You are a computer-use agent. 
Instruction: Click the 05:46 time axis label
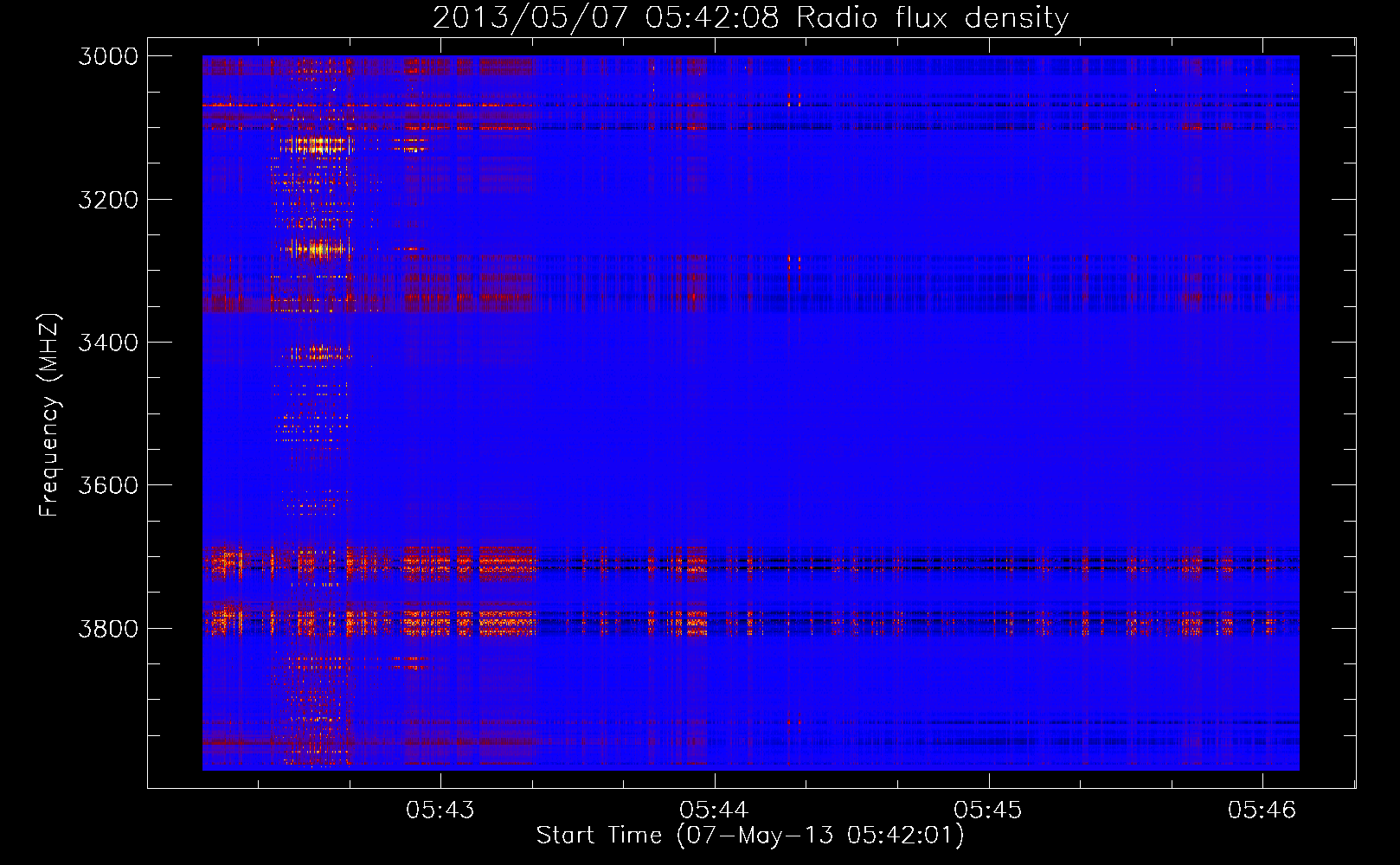pyautogui.click(x=1262, y=810)
